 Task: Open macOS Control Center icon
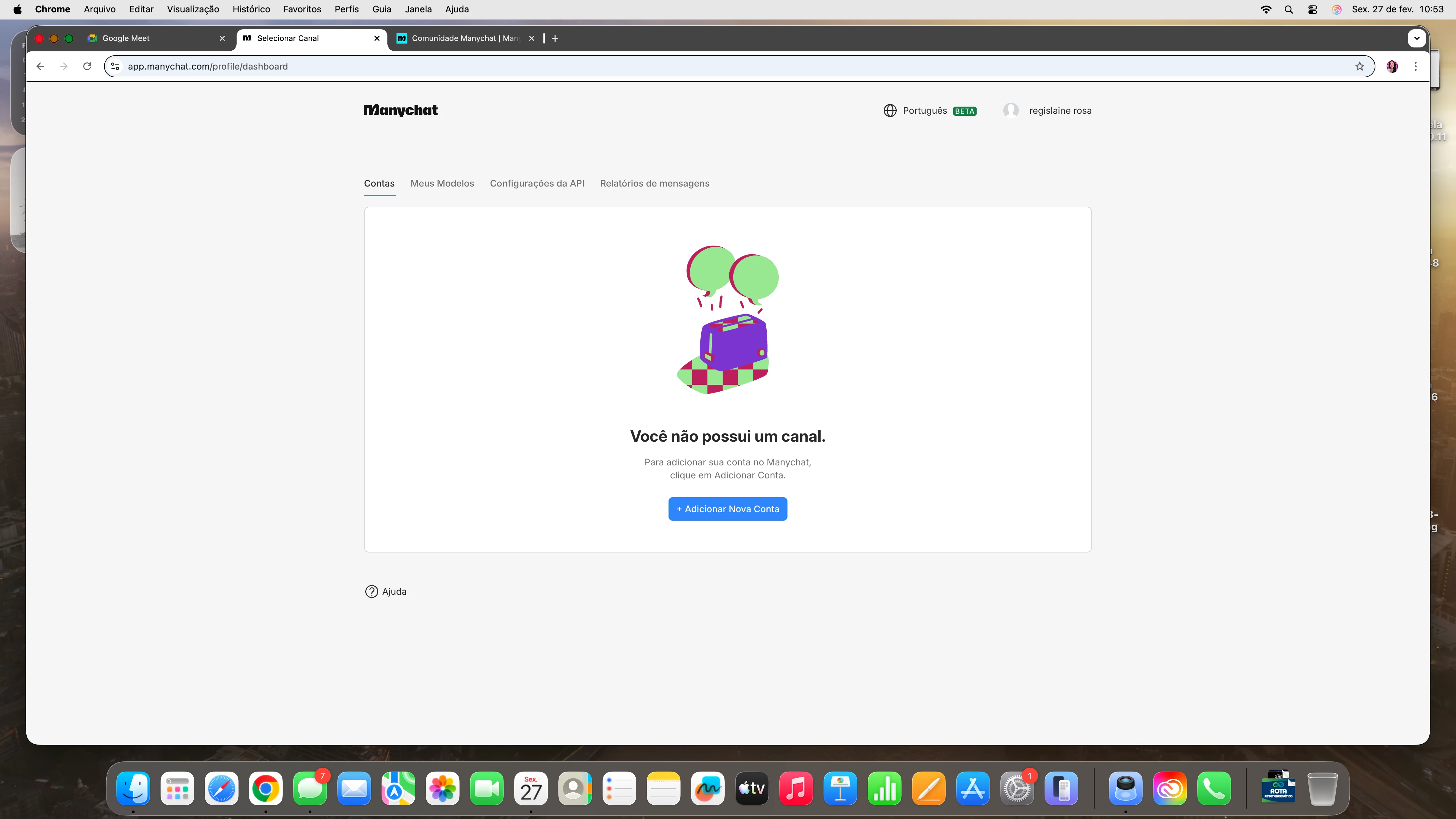point(1312,10)
